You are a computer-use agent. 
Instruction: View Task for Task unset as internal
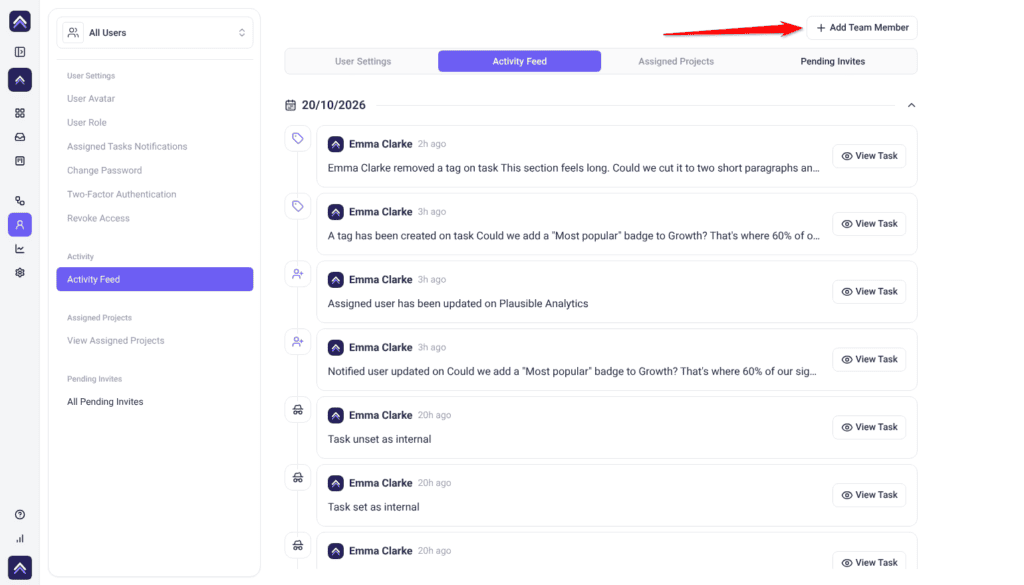(x=869, y=428)
